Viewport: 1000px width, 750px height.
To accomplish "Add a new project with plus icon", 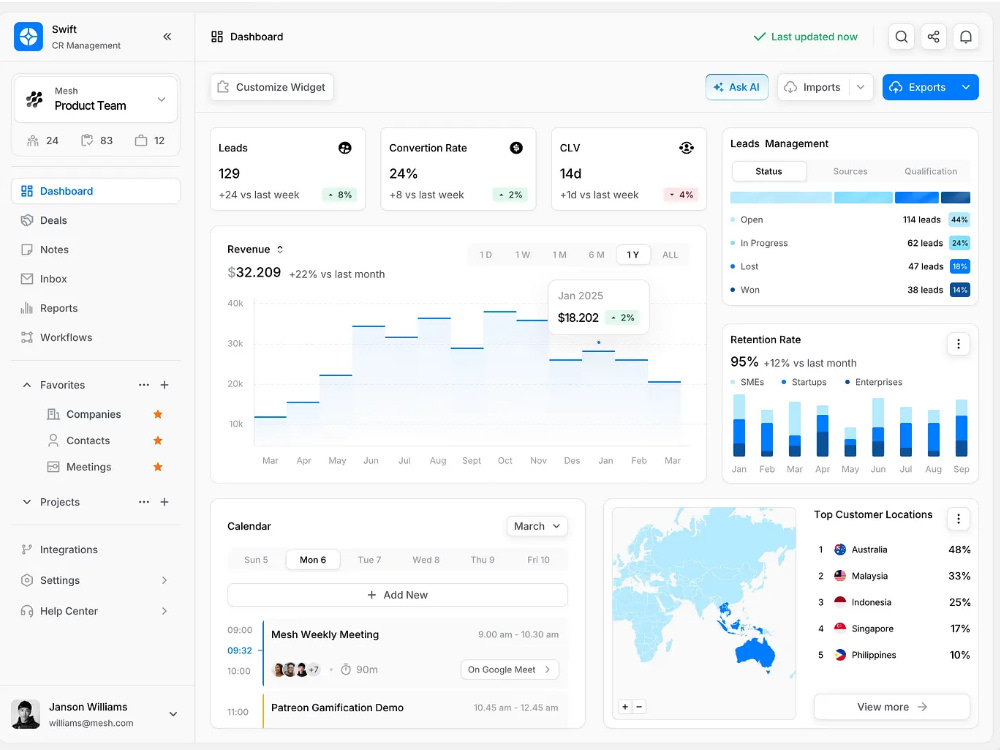I will pyautogui.click(x=165, y=502).
